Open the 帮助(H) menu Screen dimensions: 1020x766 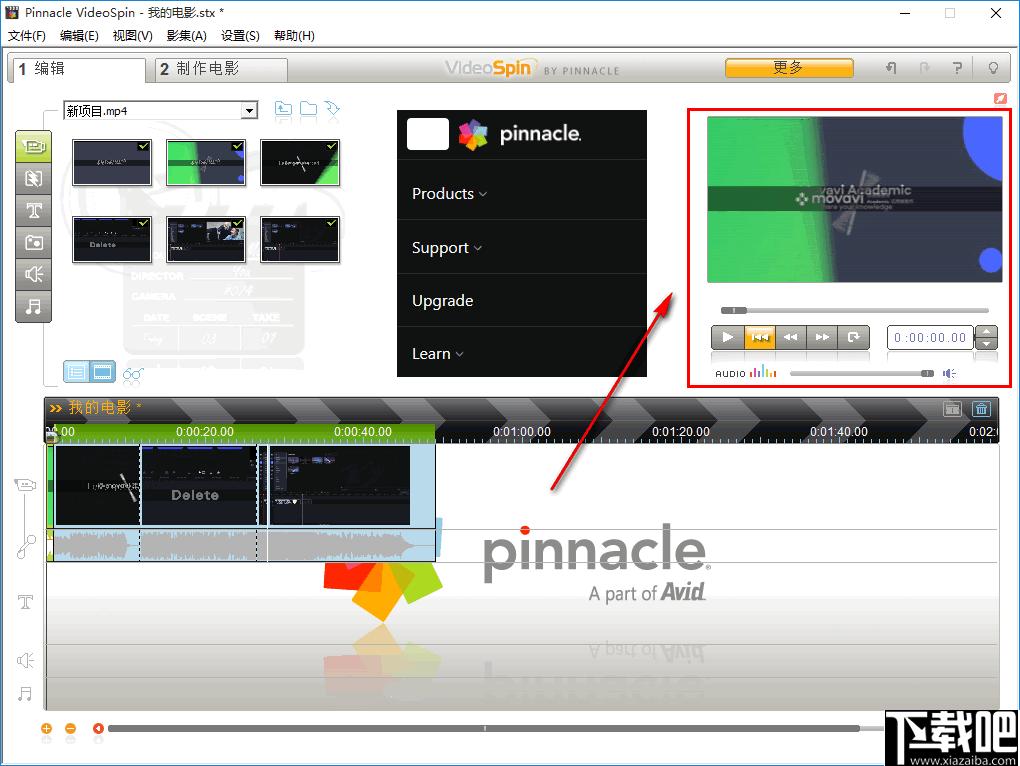click(x=294, y=36)
